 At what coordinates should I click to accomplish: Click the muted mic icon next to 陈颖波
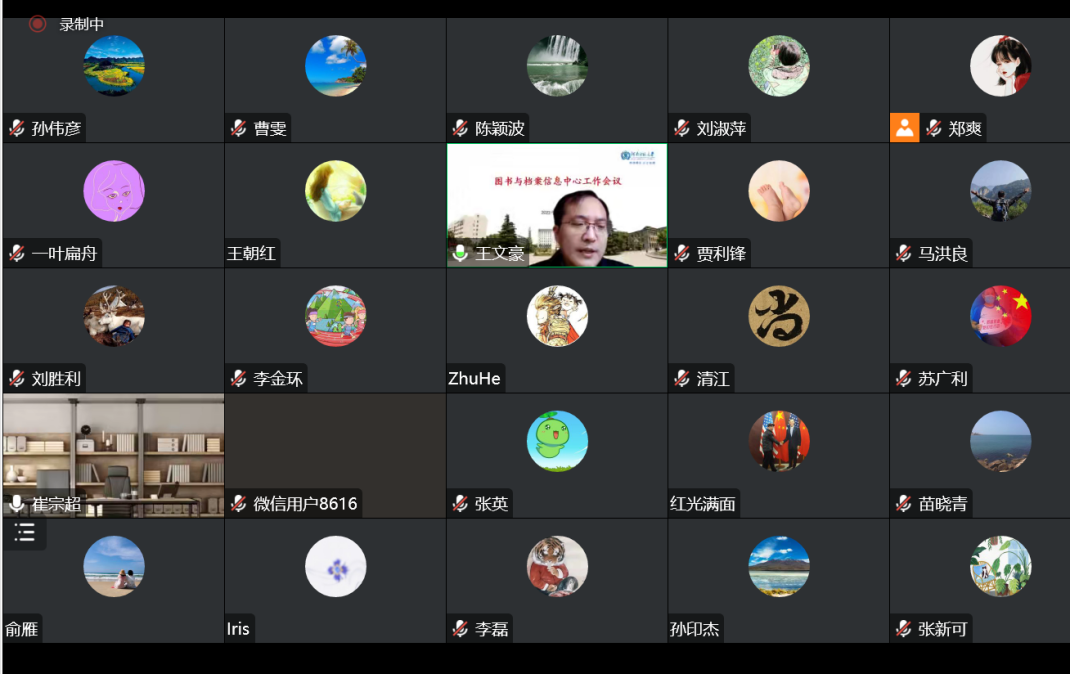(x=461, y=128)
